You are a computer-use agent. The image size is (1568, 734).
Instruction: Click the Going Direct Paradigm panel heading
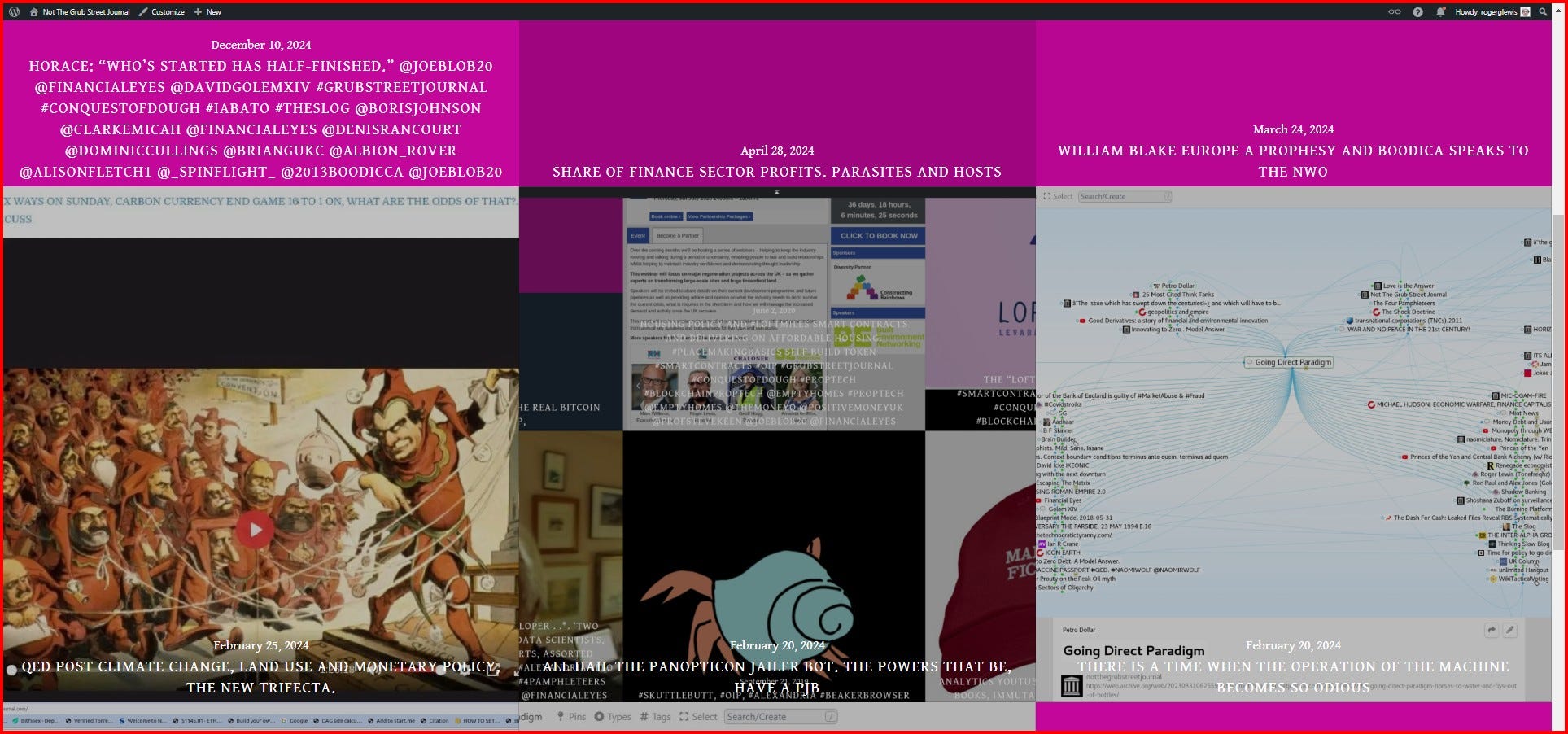pos(1133,650)
